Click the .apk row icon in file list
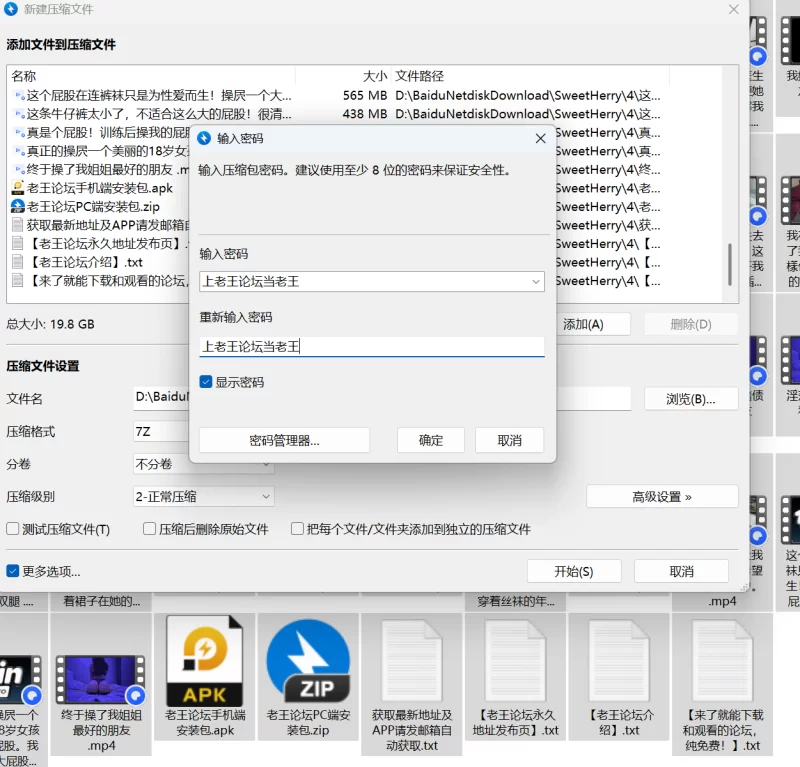The image size is (800, 767). 18,188
